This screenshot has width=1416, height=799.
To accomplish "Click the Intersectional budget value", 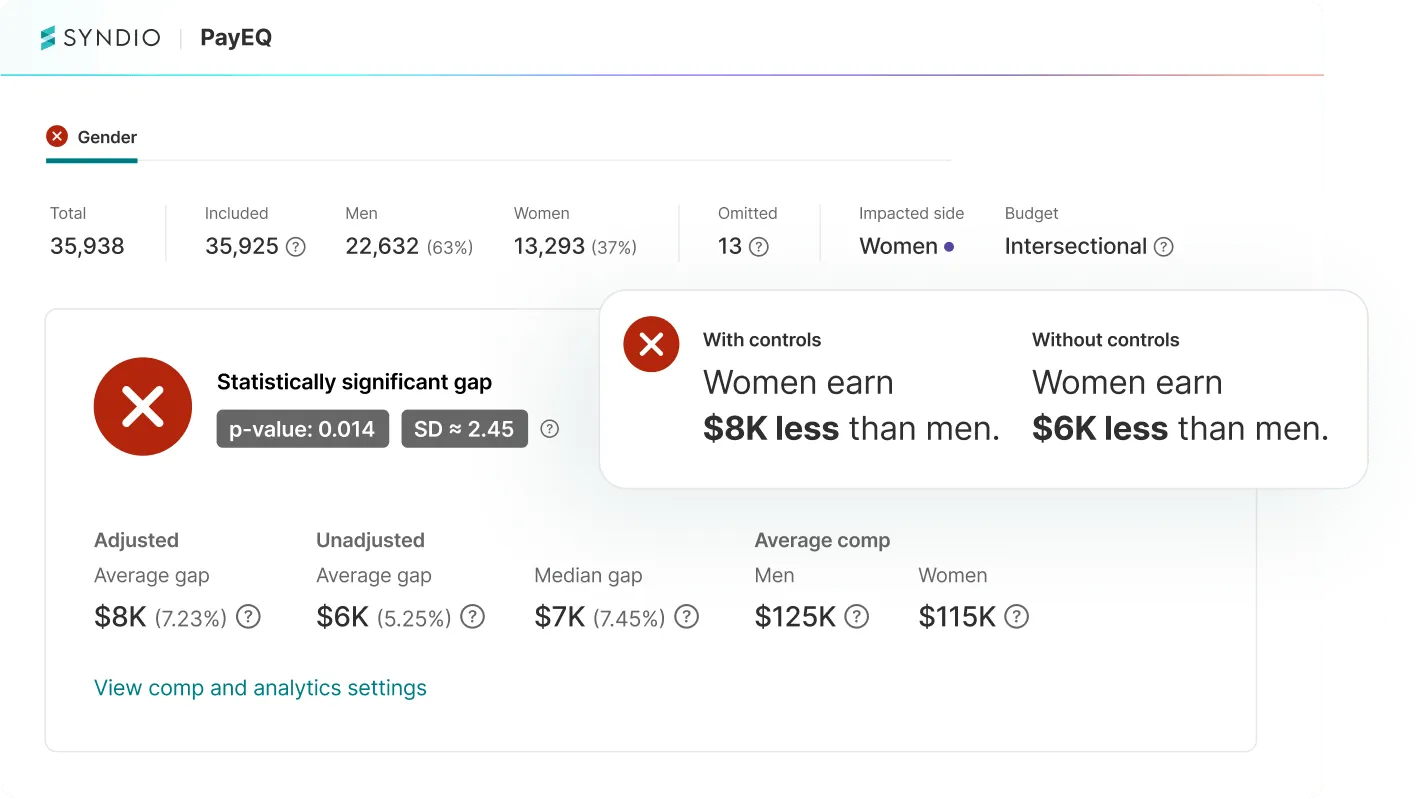I will (x=1075, y=247).
